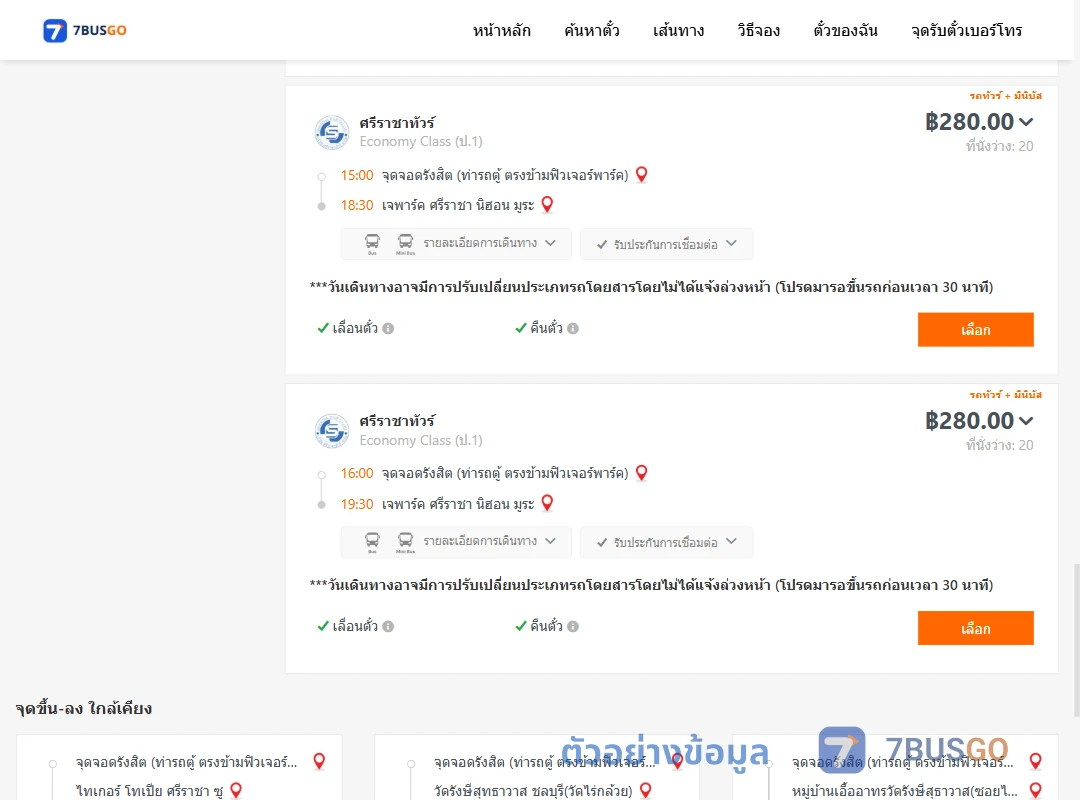Open map pin for 18:30 arrival stop
Viewport: 1080px width, 800px height.
point(547,205)
